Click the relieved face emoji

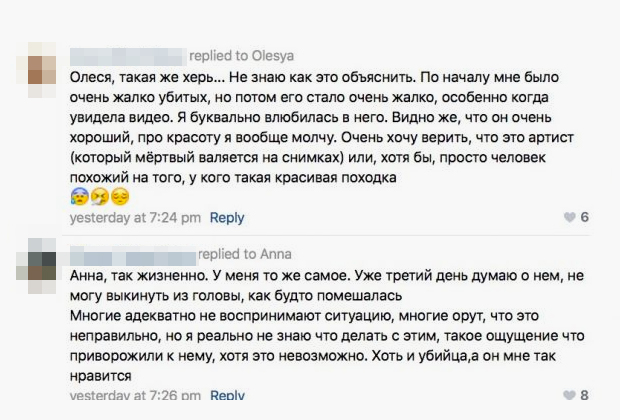point(120,197)
